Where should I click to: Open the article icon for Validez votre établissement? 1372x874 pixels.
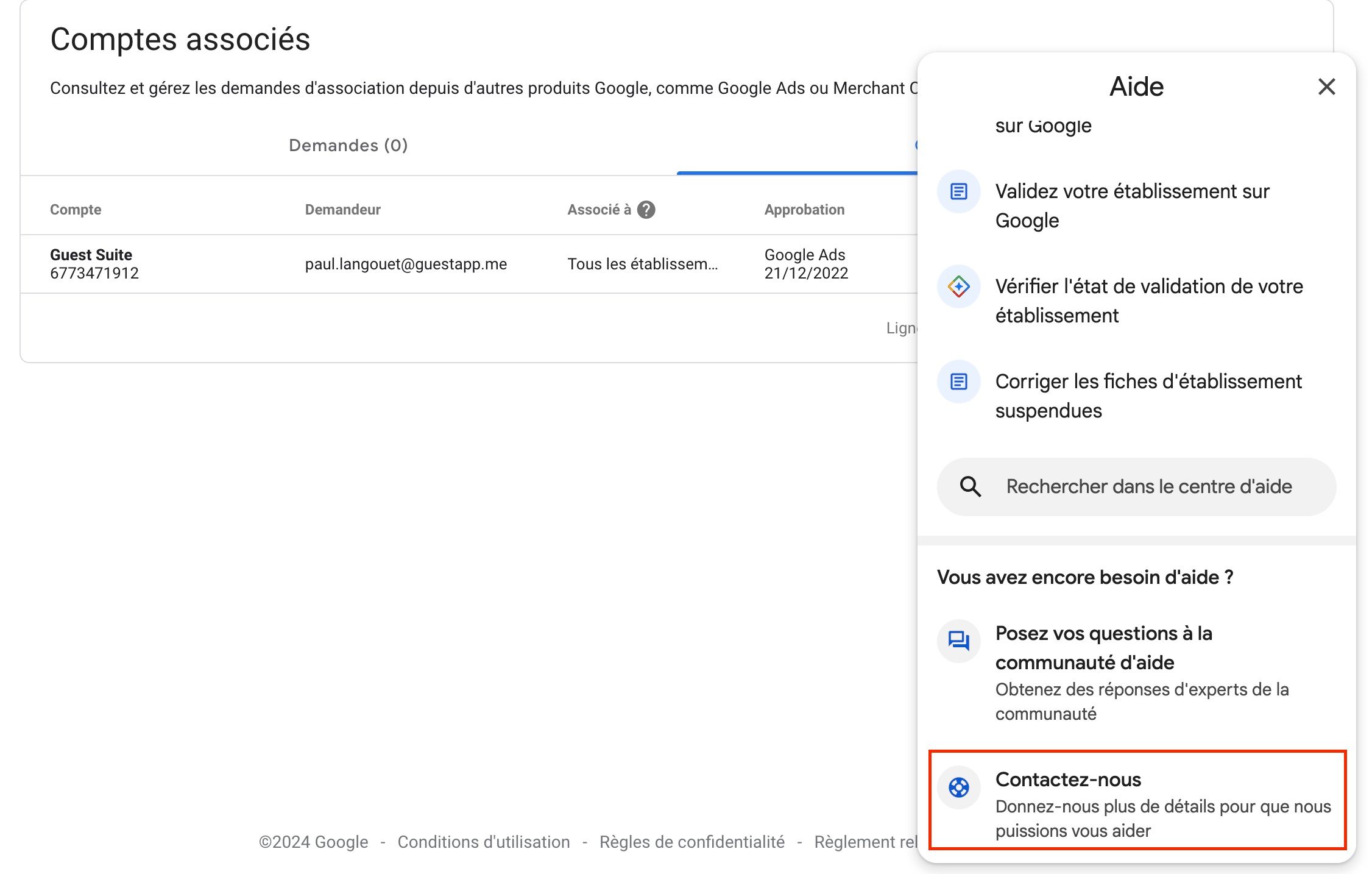(x=959, y=191)
